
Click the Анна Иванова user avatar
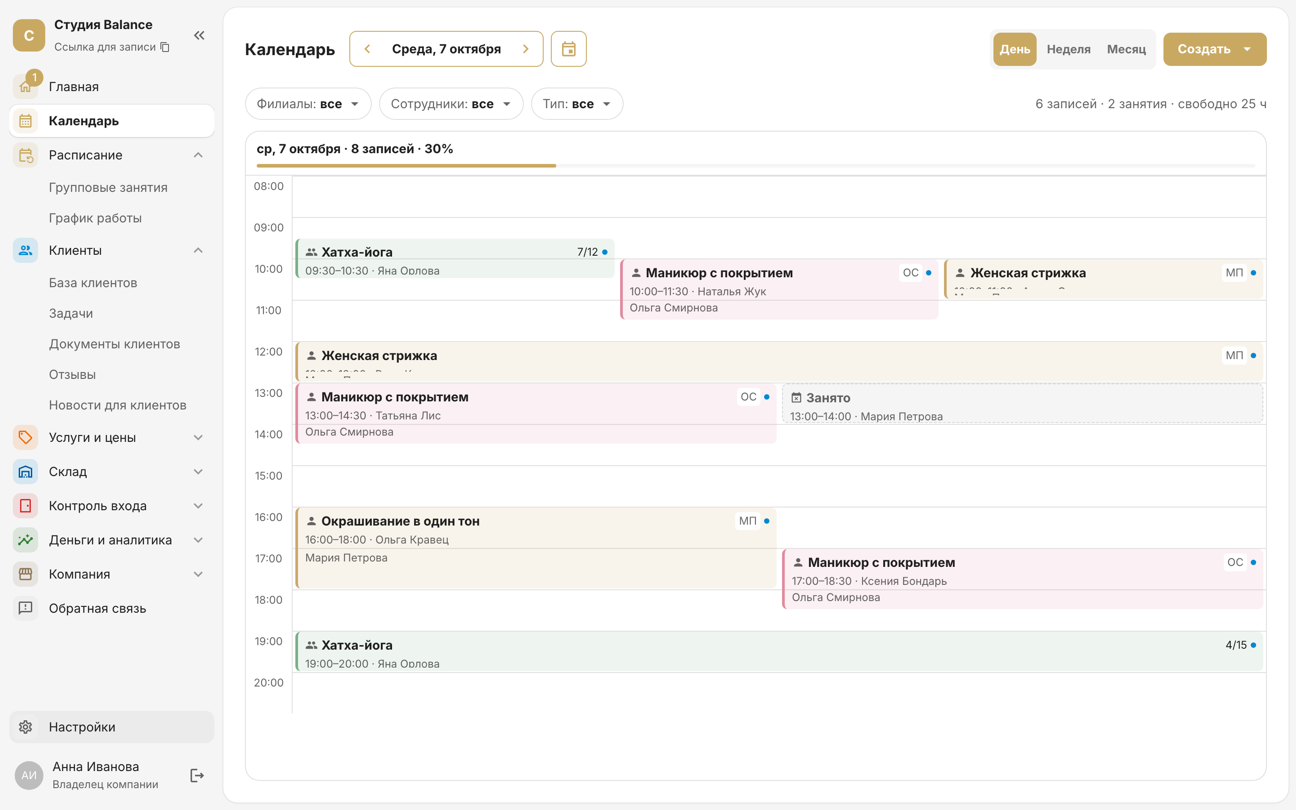point(29,775)
